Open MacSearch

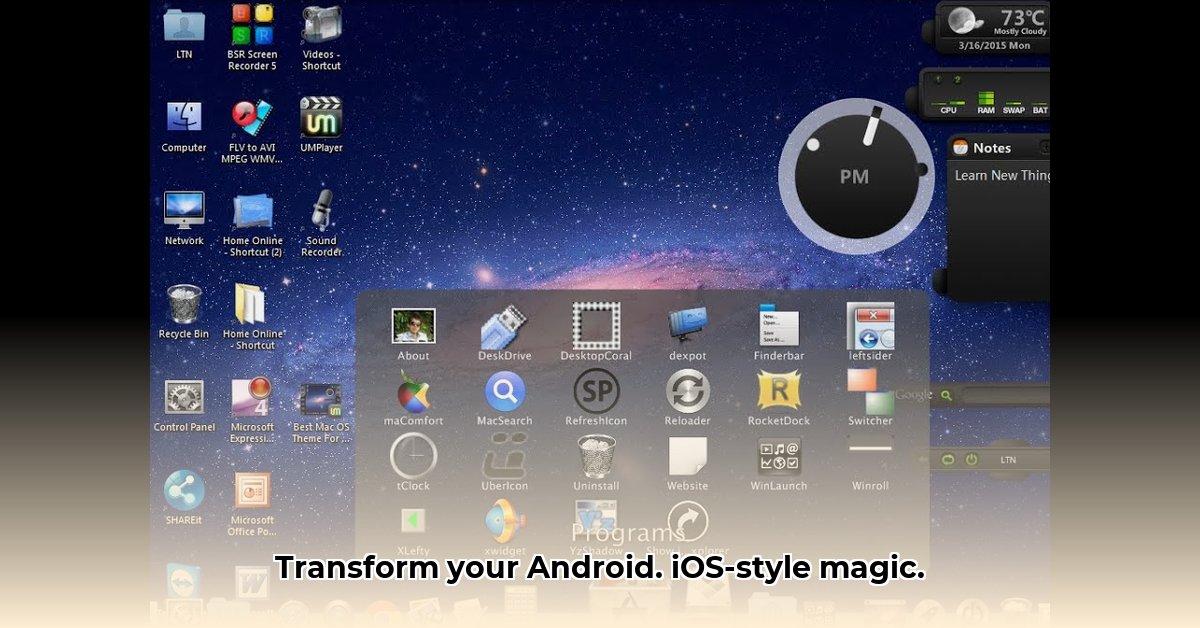pyautogui.click(x=505, y=393)
